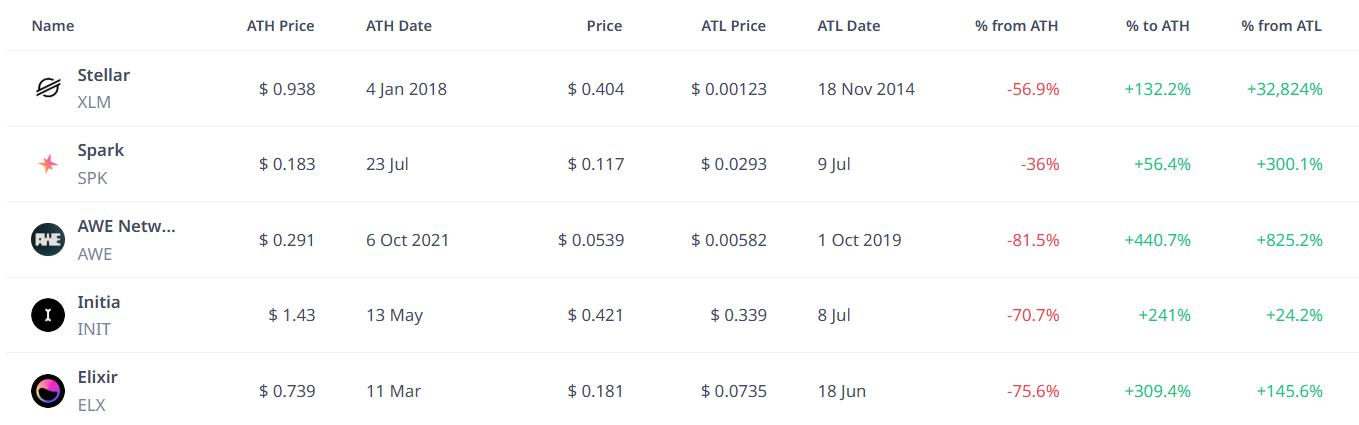Screen dimensions: 1359x425
Task: Click the Elixir ELX coin icon
Action: (x=48, y=391)
